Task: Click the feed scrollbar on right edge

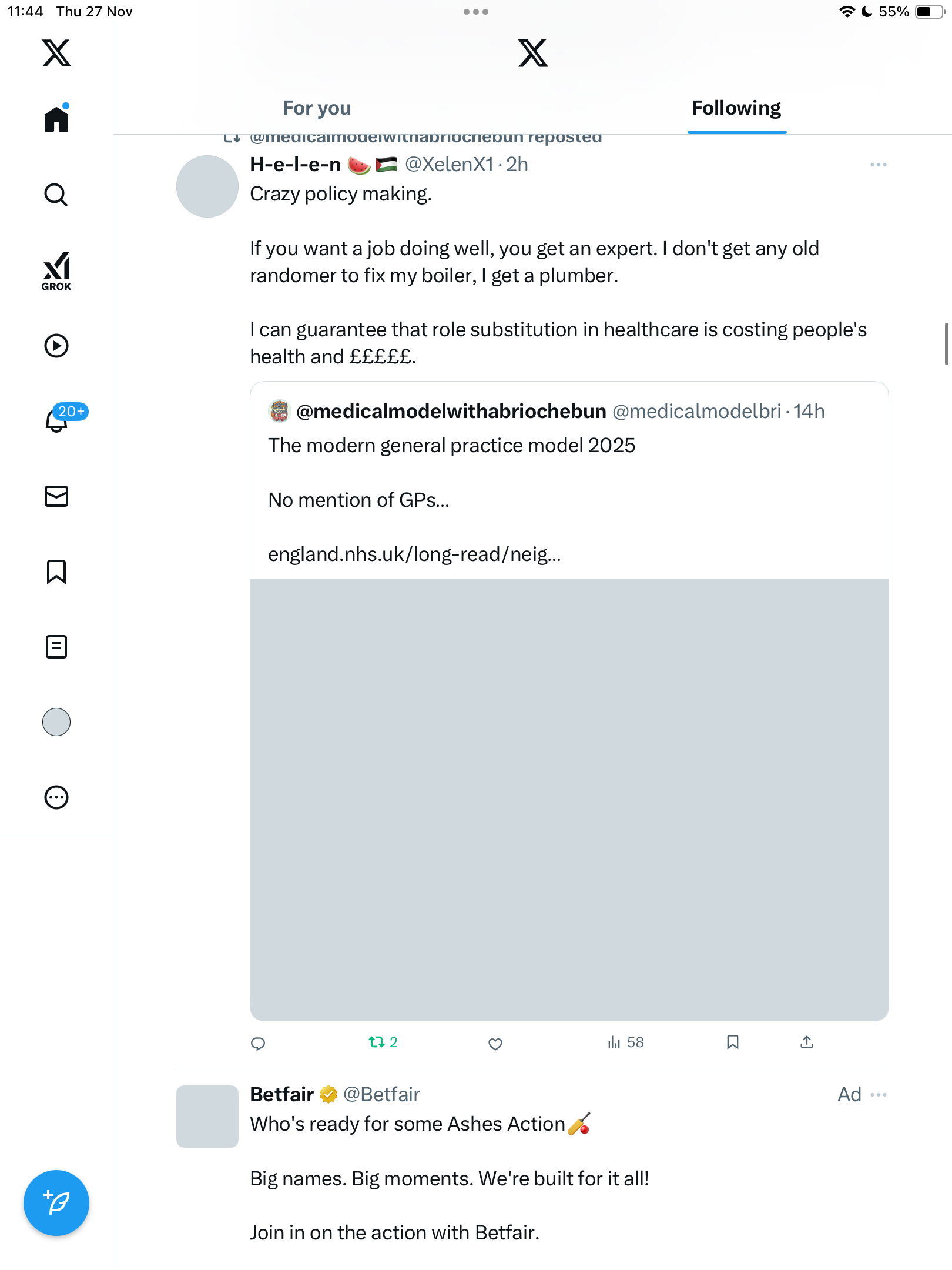Action: point(946,344)
